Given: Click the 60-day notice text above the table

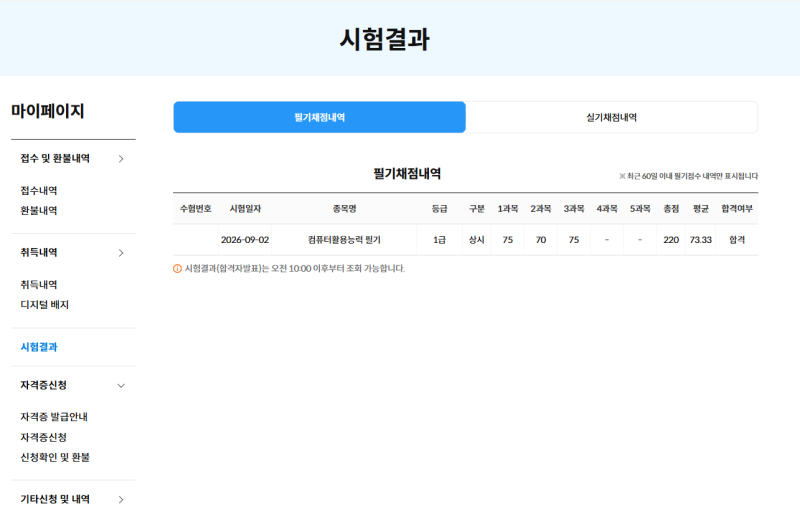Looking at the screenshot, I should (688, 176).
